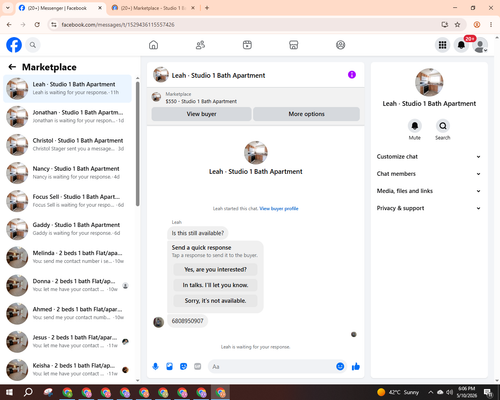Image resolution: width=500 pixels, height=400 pixels.
Task: Click the Search icon in chat details
Action: (x=443, y=126)
